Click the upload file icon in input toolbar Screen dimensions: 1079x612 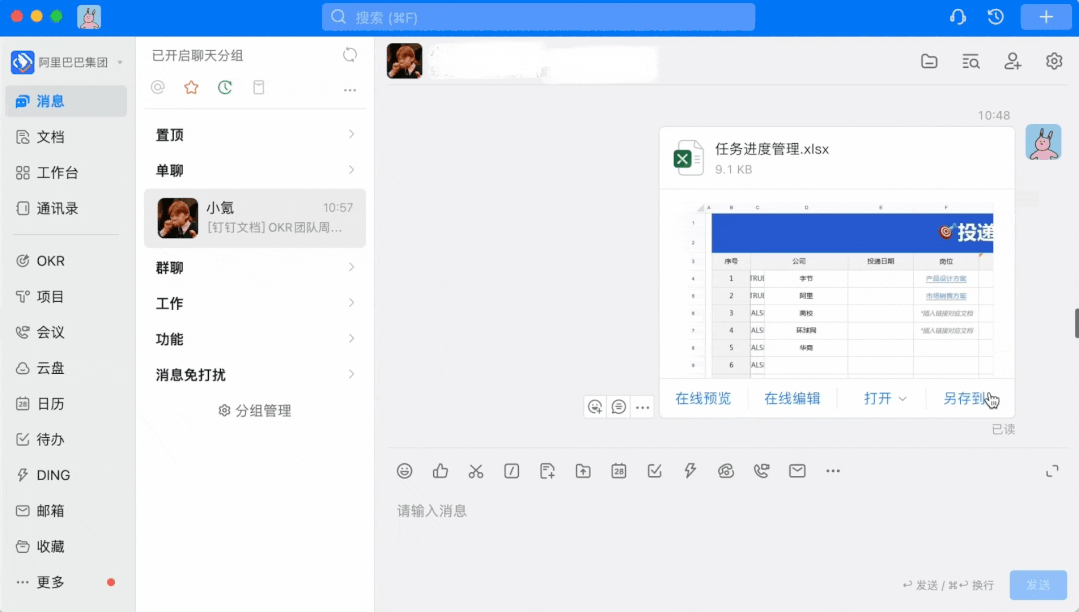pos(583,471)
